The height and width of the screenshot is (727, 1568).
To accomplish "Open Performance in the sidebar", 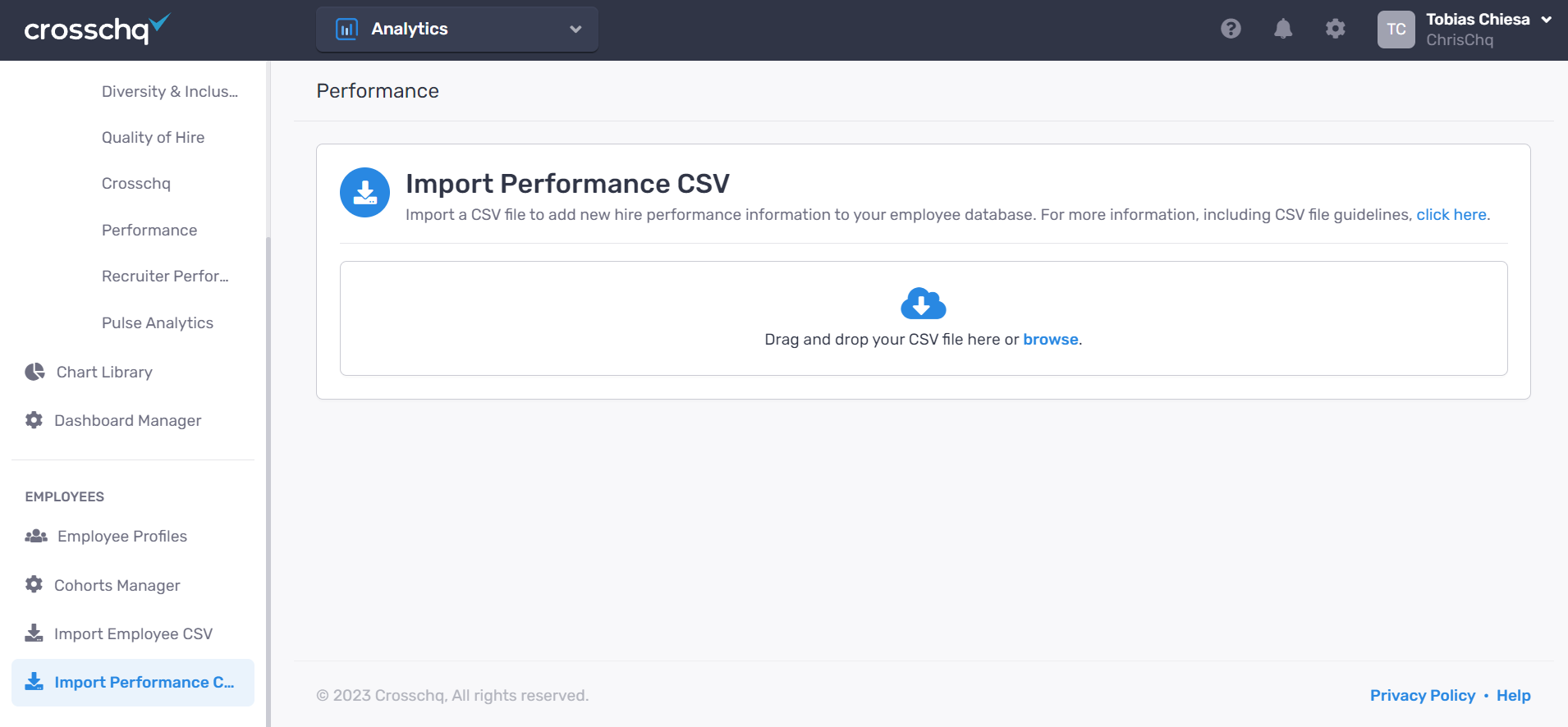I will pyautogui.click(x=149, y=231).
